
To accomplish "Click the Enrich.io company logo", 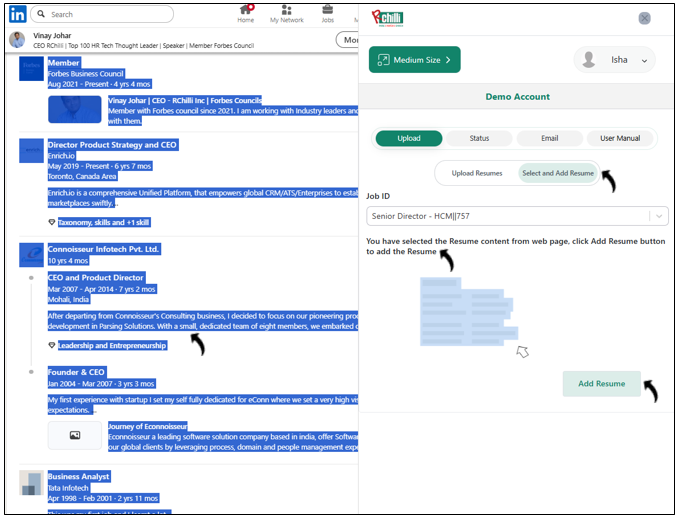I will (x=31, y=150).
